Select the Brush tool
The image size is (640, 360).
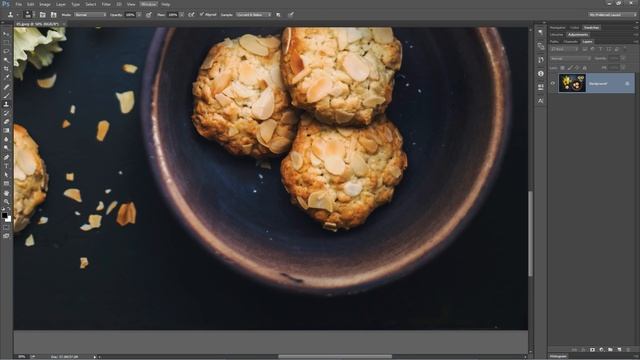click(6, 96)
